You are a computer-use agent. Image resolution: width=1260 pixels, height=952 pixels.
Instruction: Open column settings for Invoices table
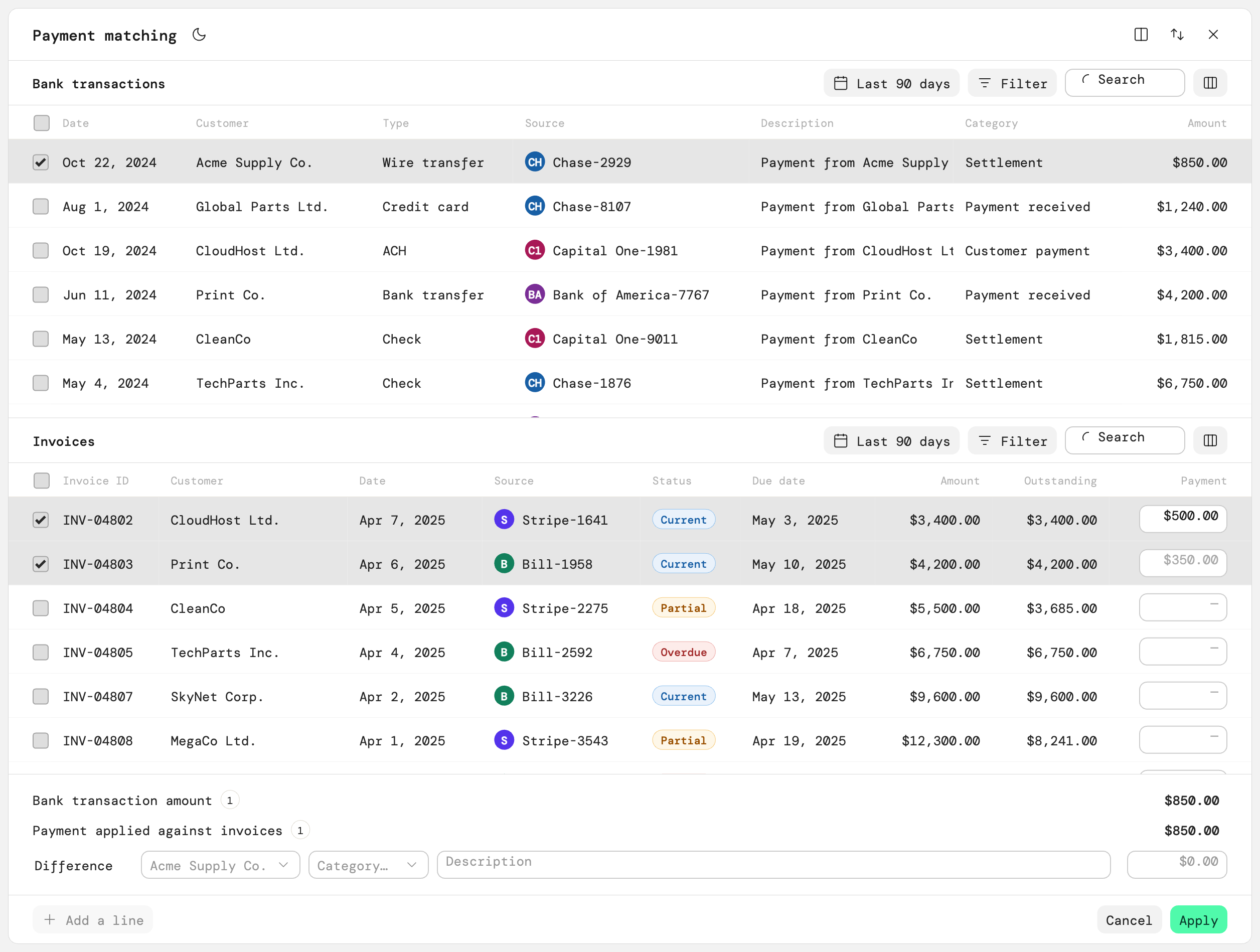(1210, 440)
